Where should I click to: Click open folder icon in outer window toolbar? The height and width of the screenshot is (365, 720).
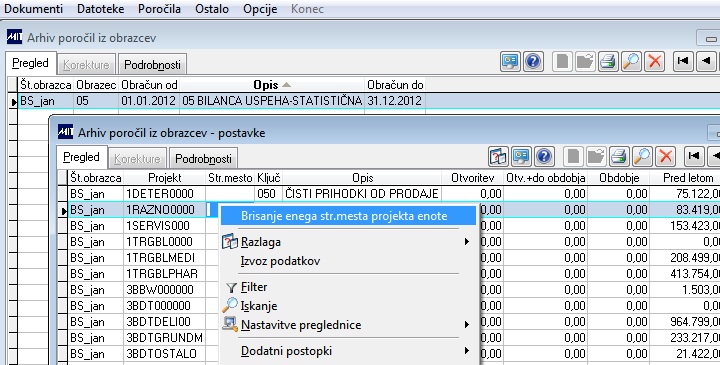tap(585, 62)
